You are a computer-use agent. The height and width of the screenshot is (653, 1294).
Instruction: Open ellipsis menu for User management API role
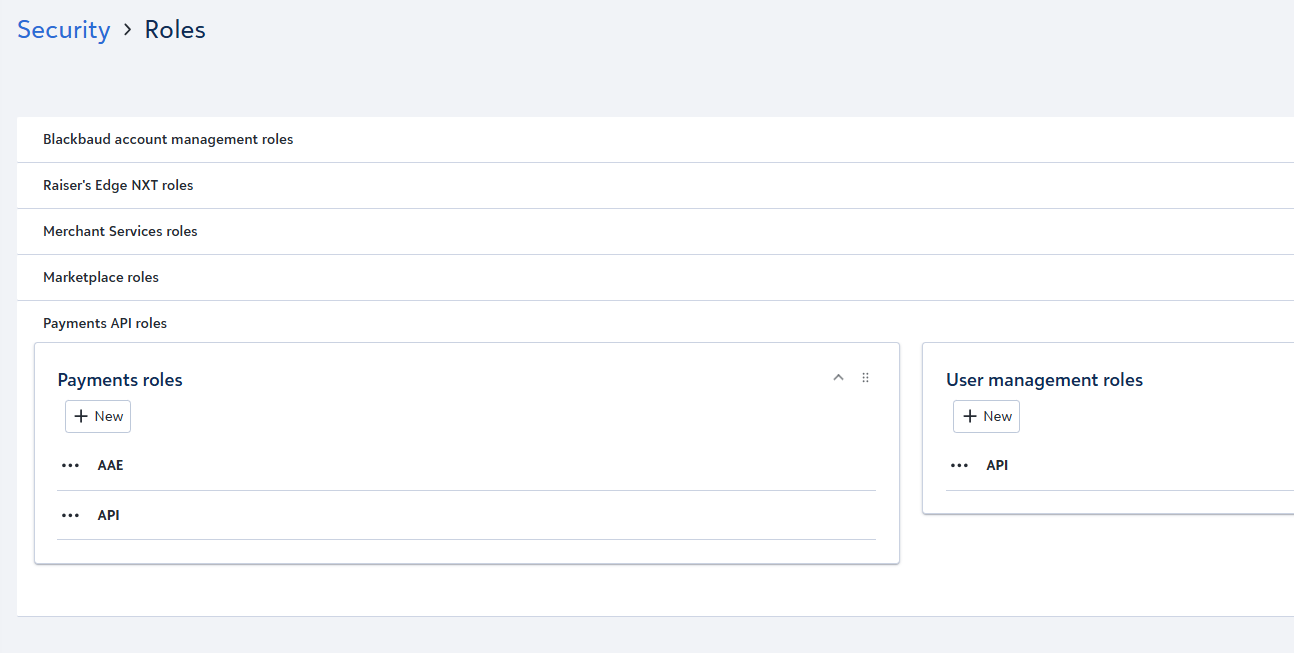(959, 466)
